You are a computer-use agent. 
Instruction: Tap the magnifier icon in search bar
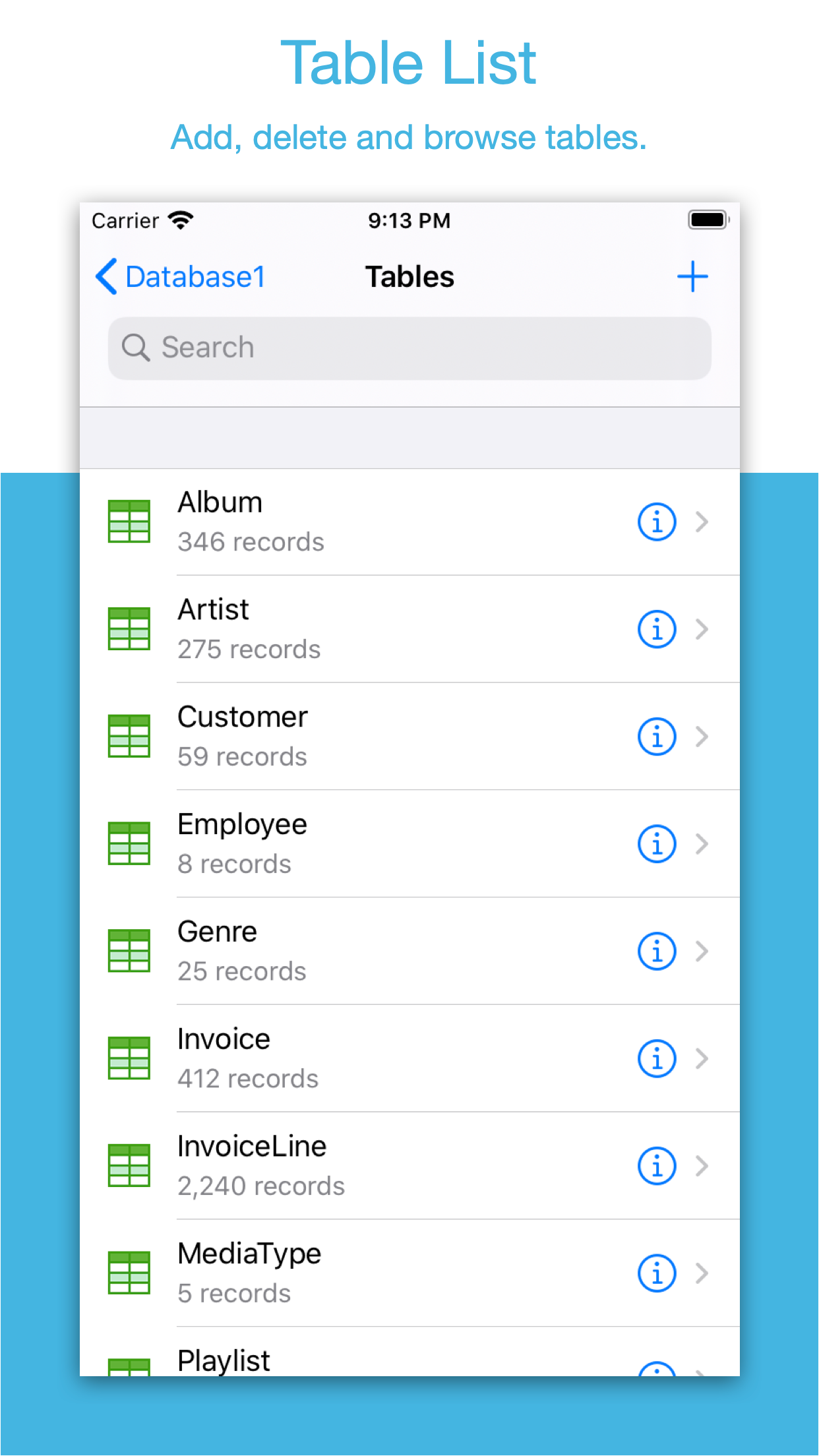tap(136, 348)
